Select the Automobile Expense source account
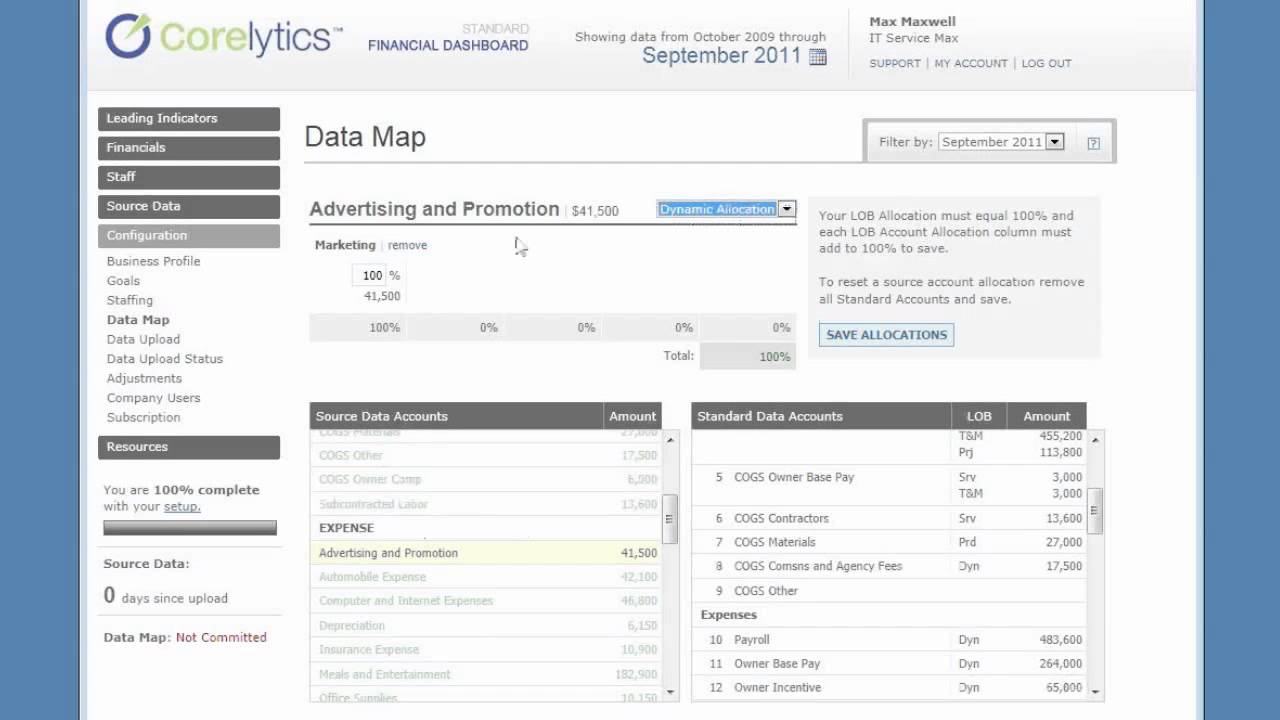 point(372,577)
